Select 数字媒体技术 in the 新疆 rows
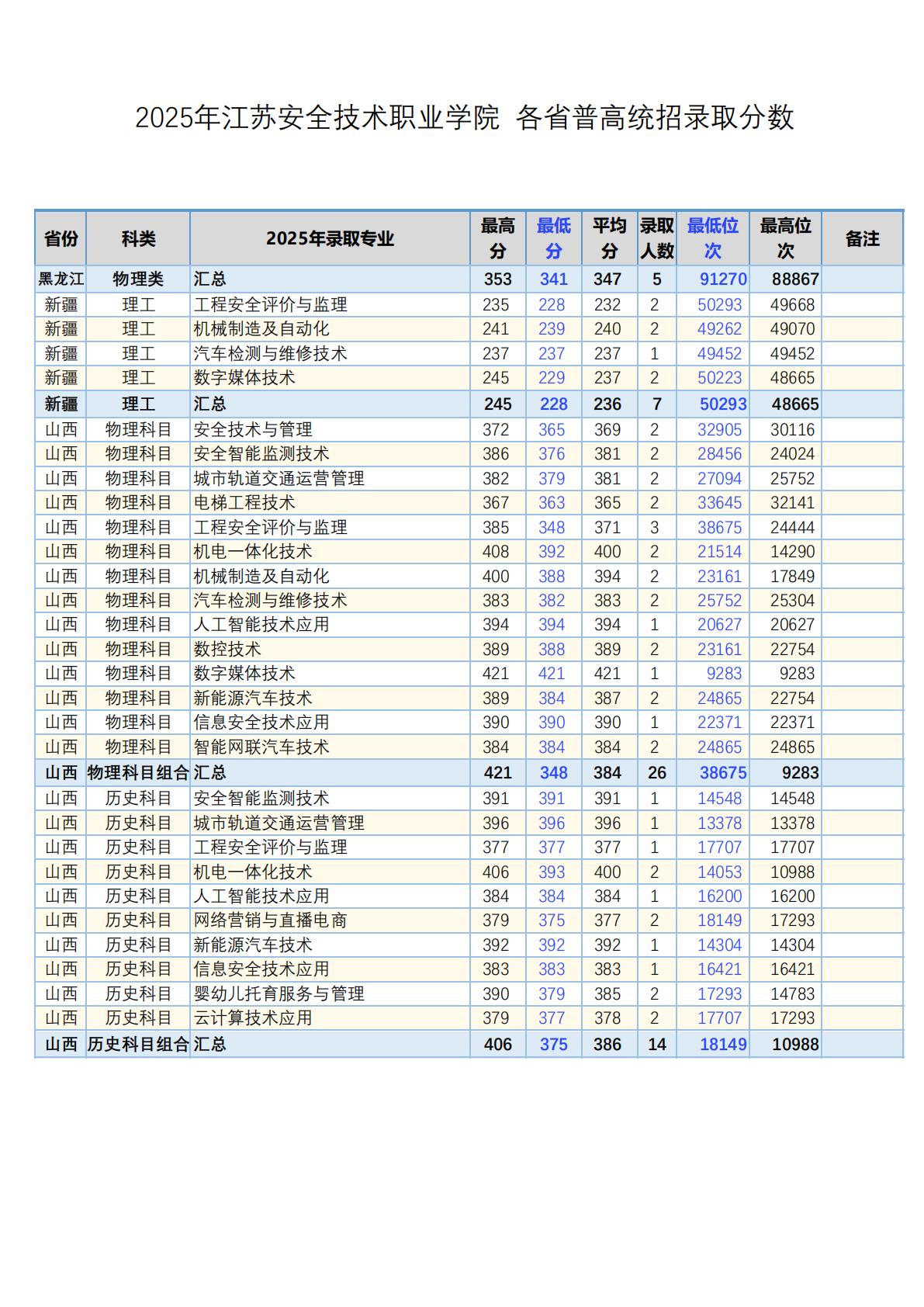The image size is (924, 1307). click(244, 378)
